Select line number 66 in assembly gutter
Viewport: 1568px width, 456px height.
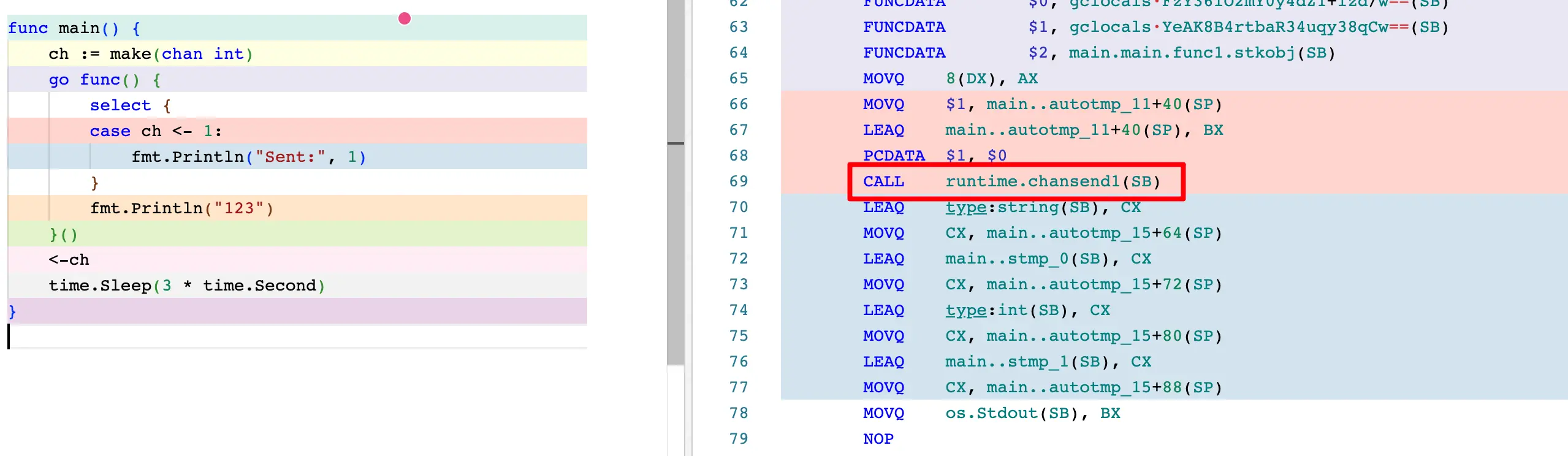(x=738, y=104)
